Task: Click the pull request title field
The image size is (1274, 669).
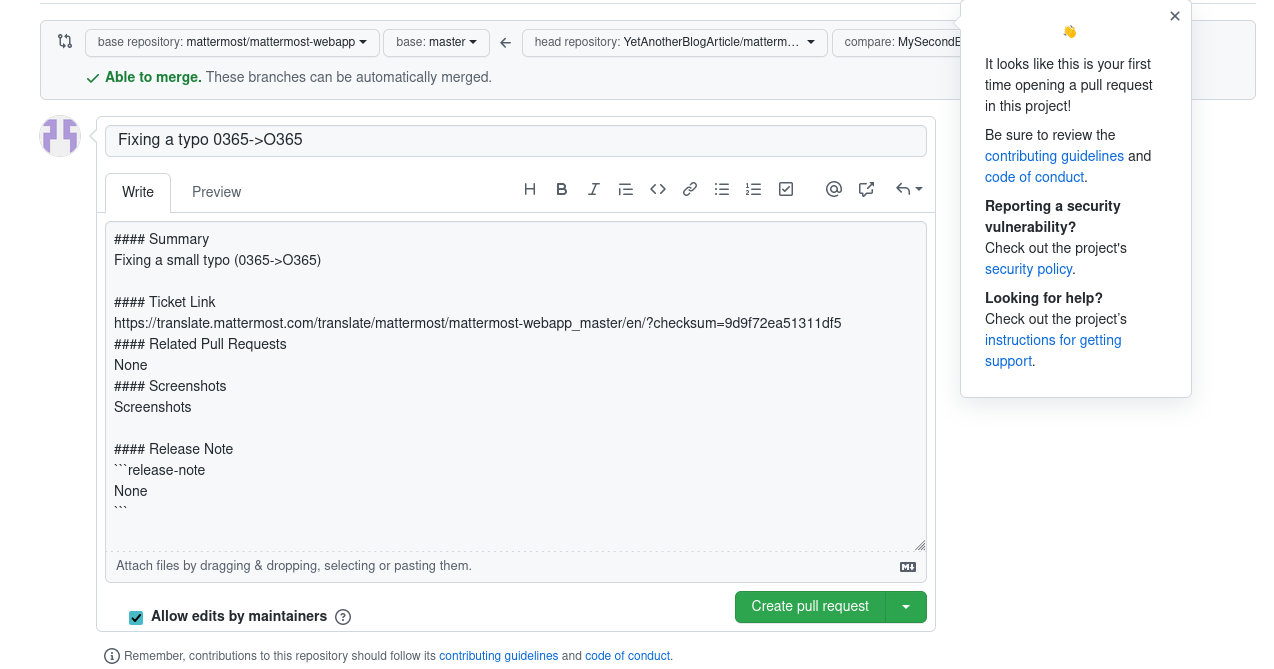Action: pyautogui.click(x=516, y=140)
